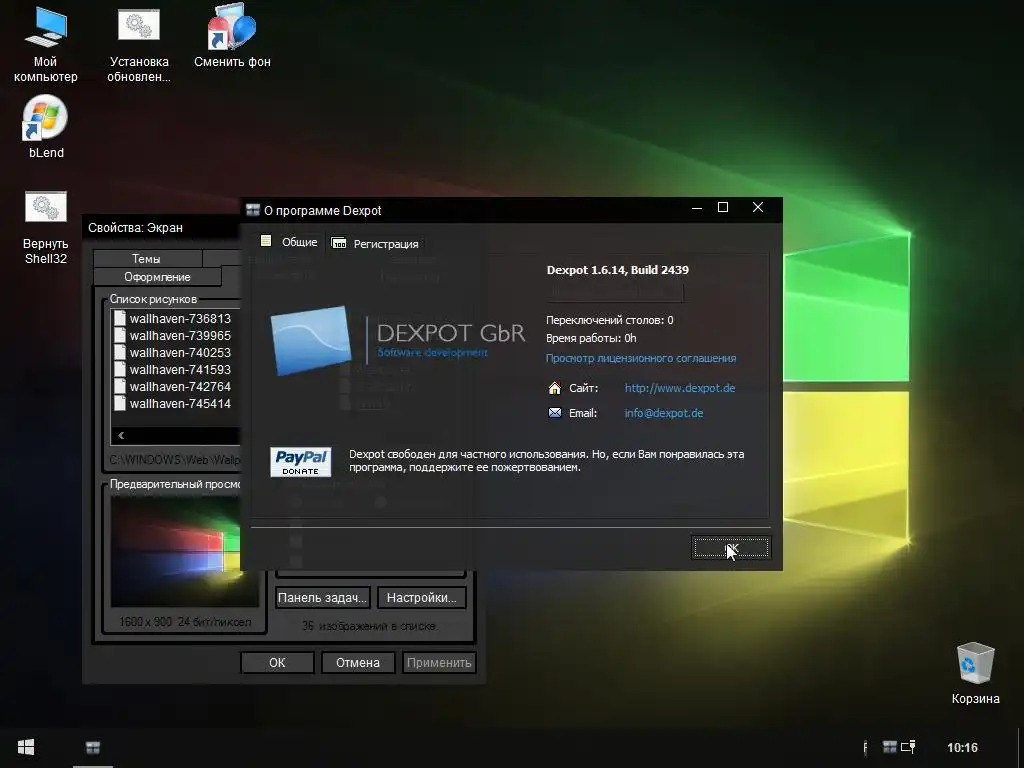Minimize the О программе Dexpot window
Screen dimensions: 1024x768
(x=697, y=208)
